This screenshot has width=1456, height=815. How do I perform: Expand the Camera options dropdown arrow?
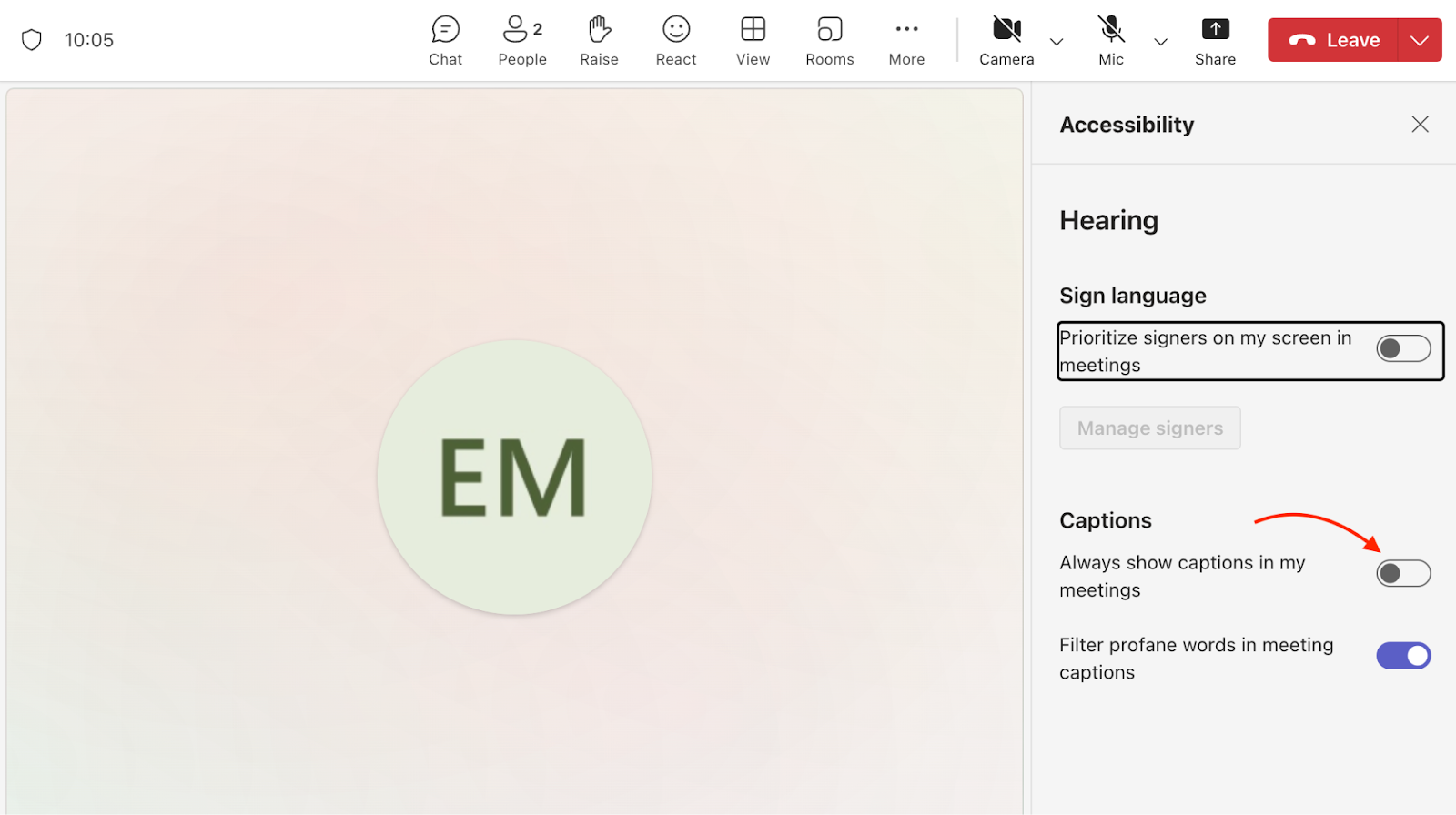[x=1057, y=42]
